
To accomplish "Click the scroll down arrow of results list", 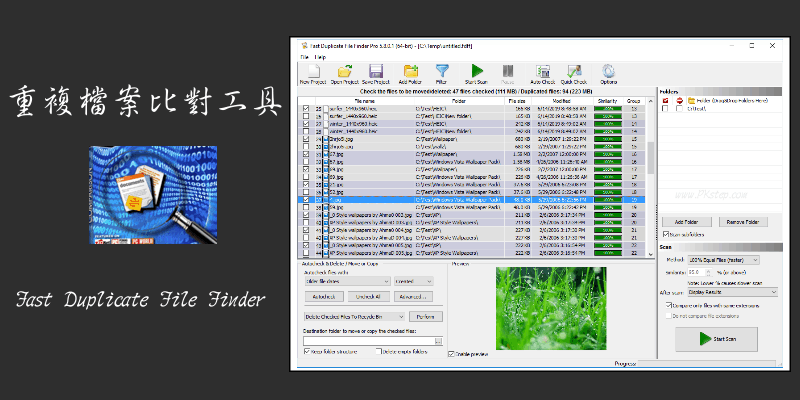I will click(x=651, y=253).
